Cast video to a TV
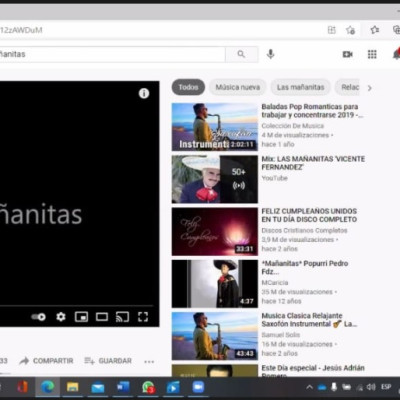The image size is (400, 400). click(122, 317)
